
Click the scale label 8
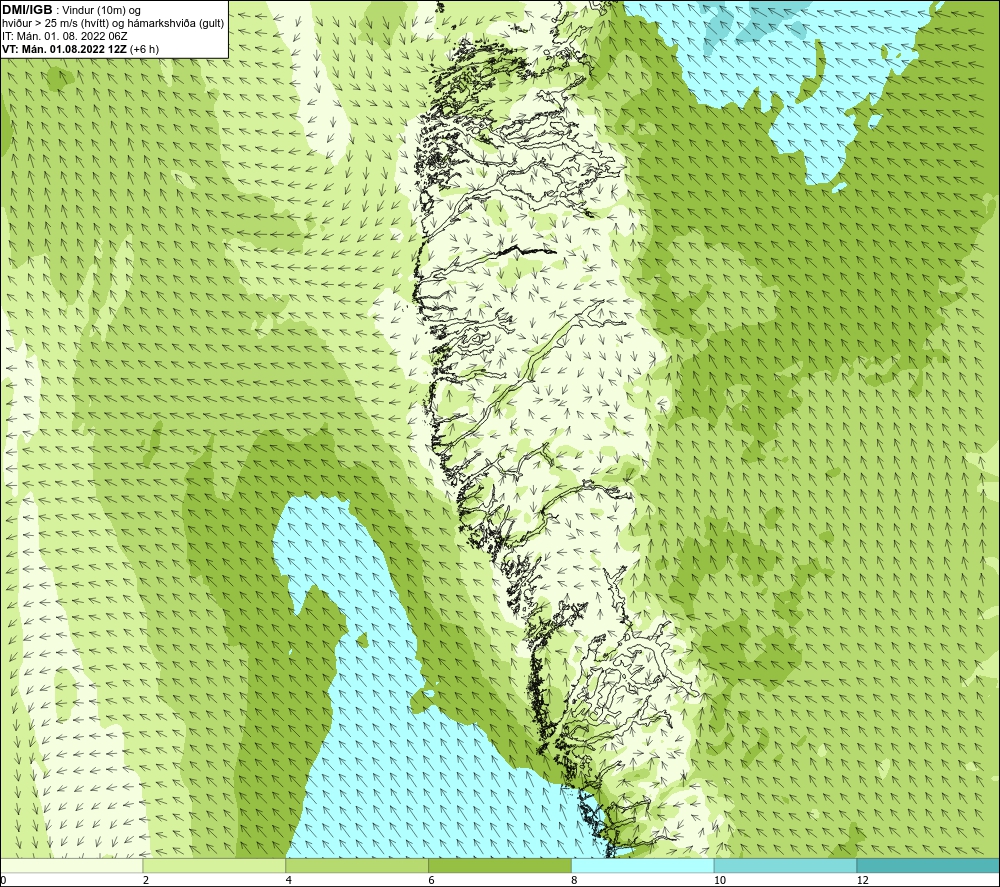tap(575, 880)
